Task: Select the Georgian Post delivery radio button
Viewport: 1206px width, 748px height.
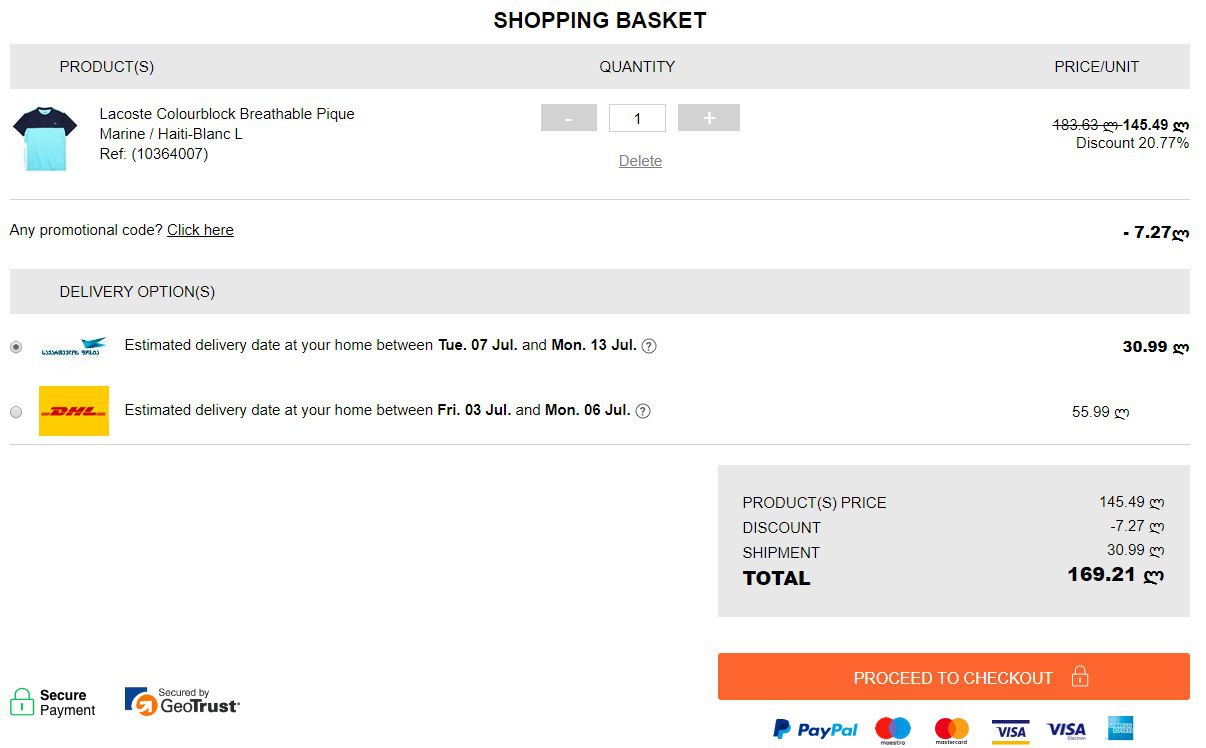Action: point(16,347)
